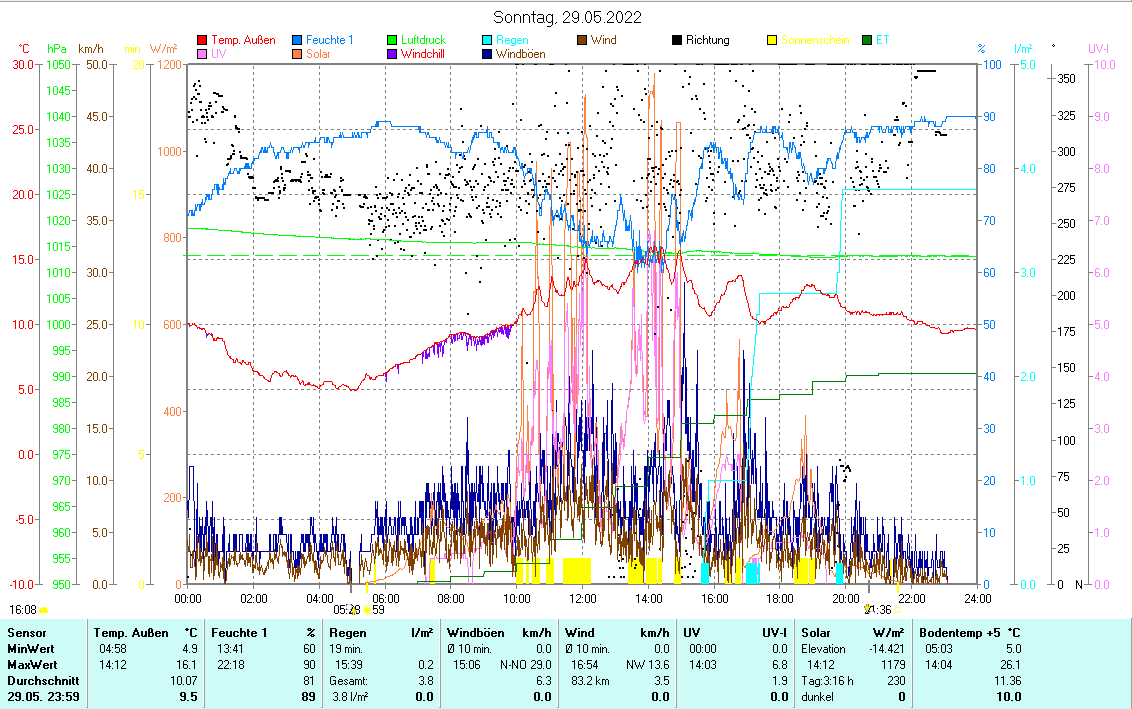Click the Temp. Außen table column header
The image size is (1132, 709).
(x=131, y=633)
